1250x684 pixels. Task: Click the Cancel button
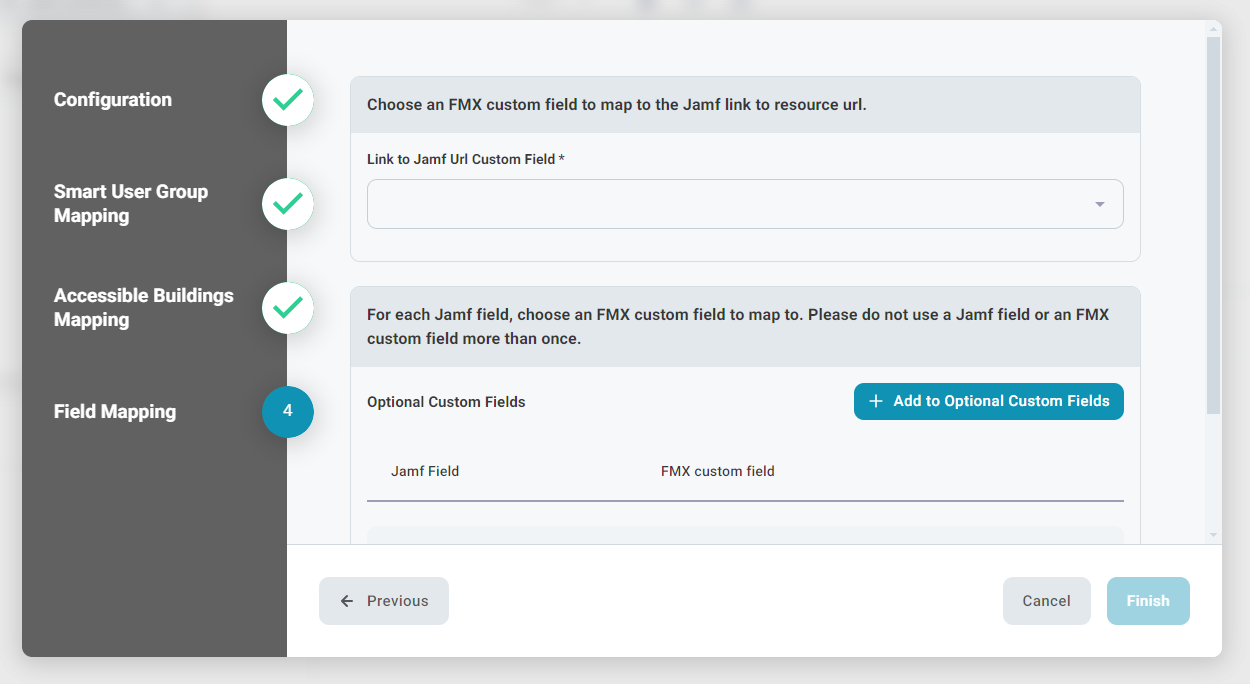[1047, 601]
